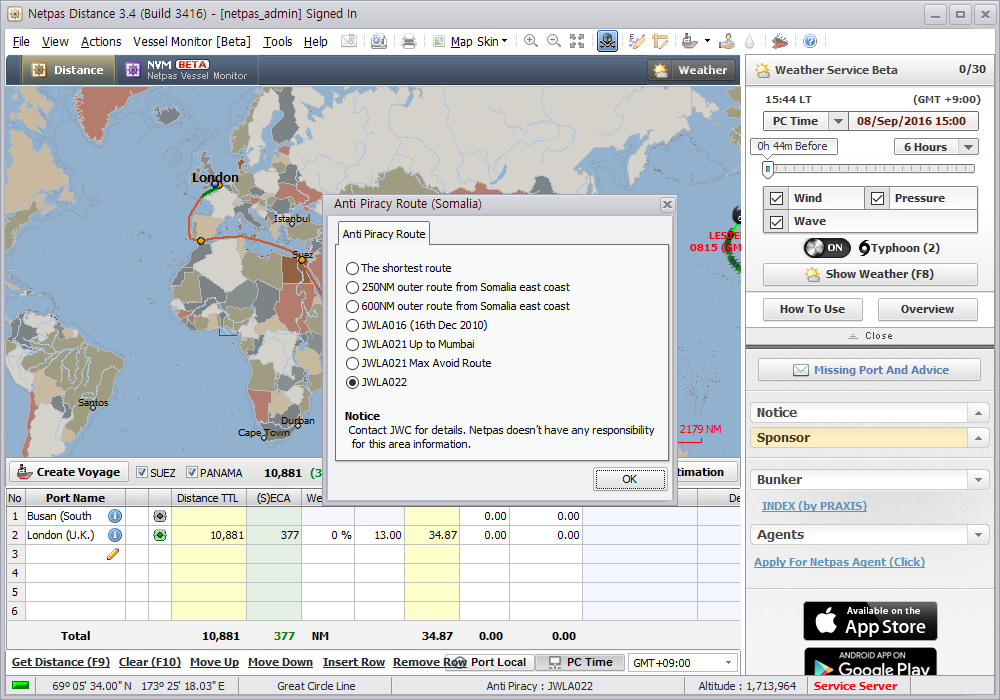Click Show Weather (F8) button

point(871,274)
